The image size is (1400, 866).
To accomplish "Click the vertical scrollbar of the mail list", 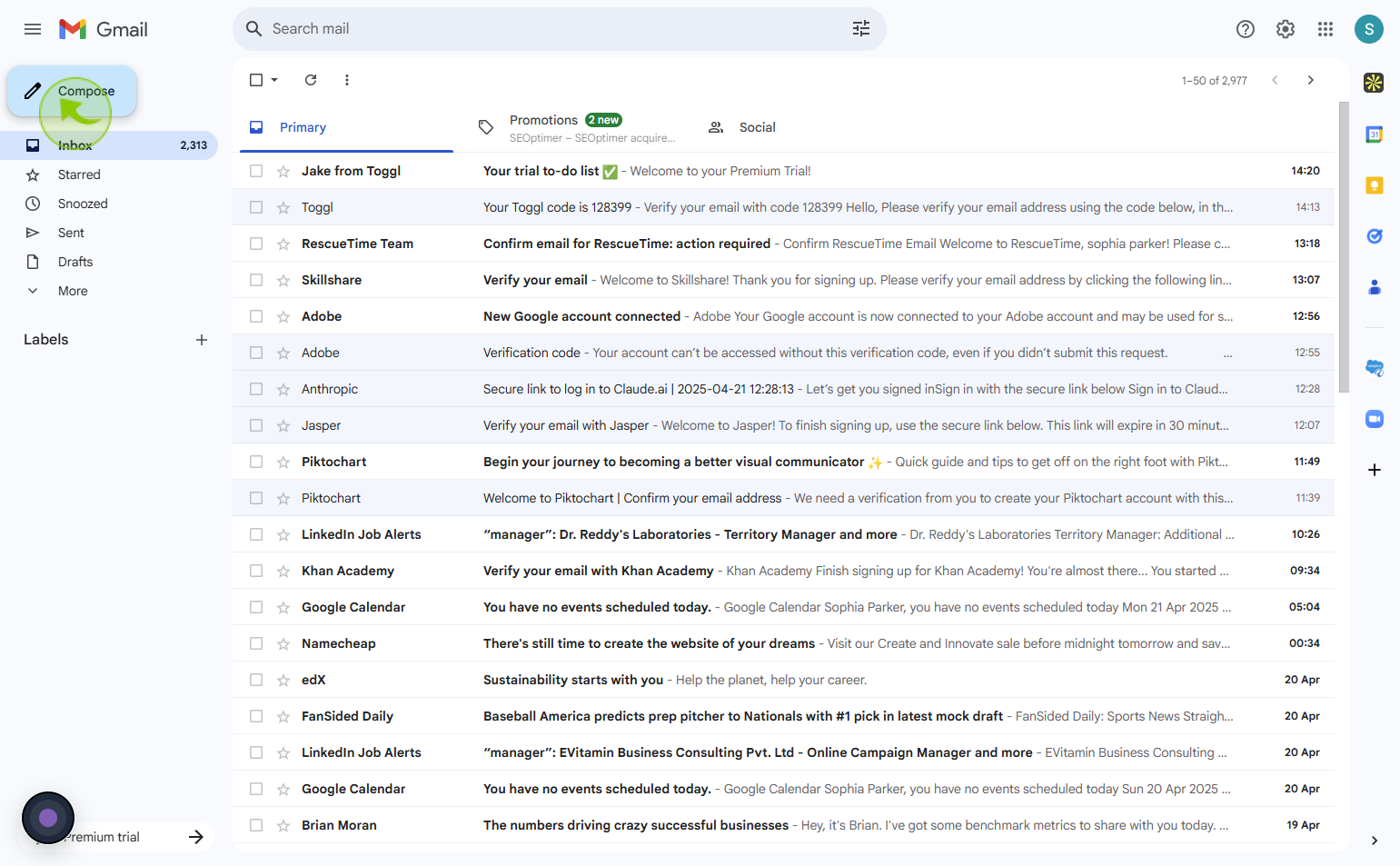I will click(x=1344, y=247).
